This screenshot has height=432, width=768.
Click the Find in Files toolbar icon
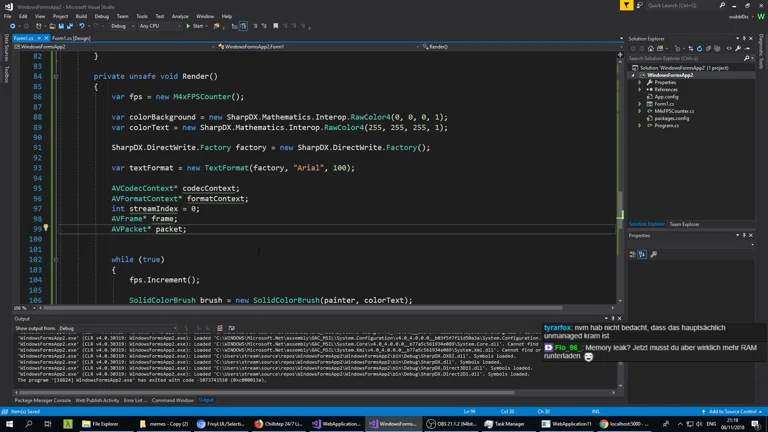click(x=216, y=26)
